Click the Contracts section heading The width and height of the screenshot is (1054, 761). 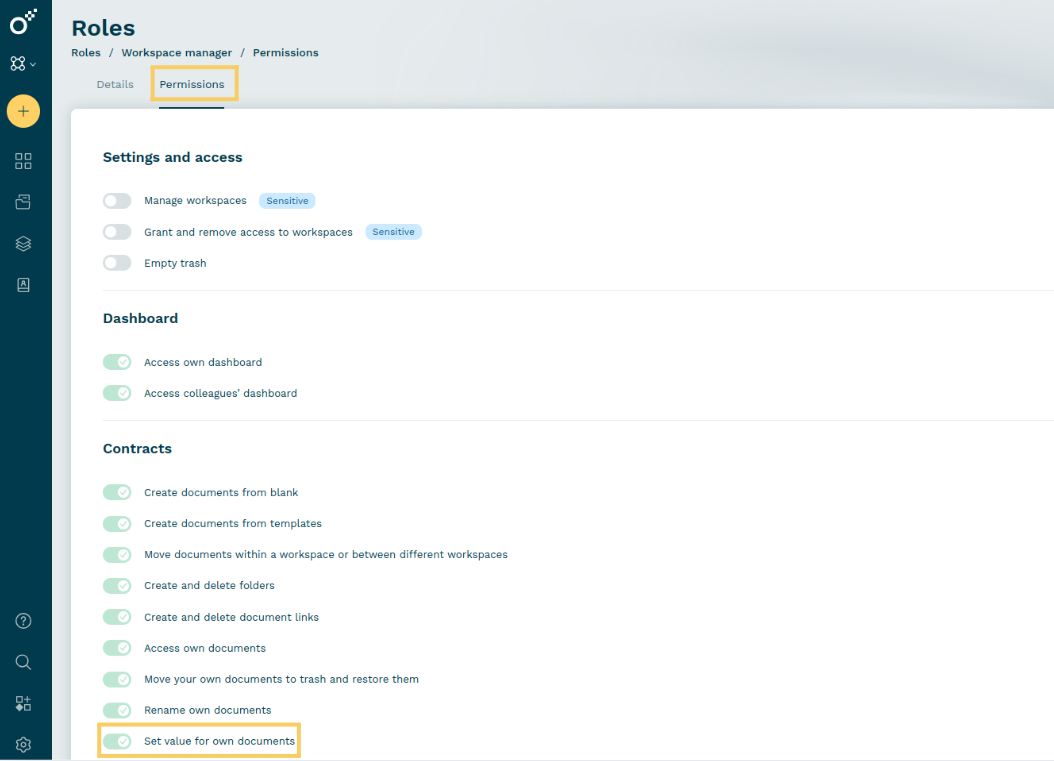137,448
